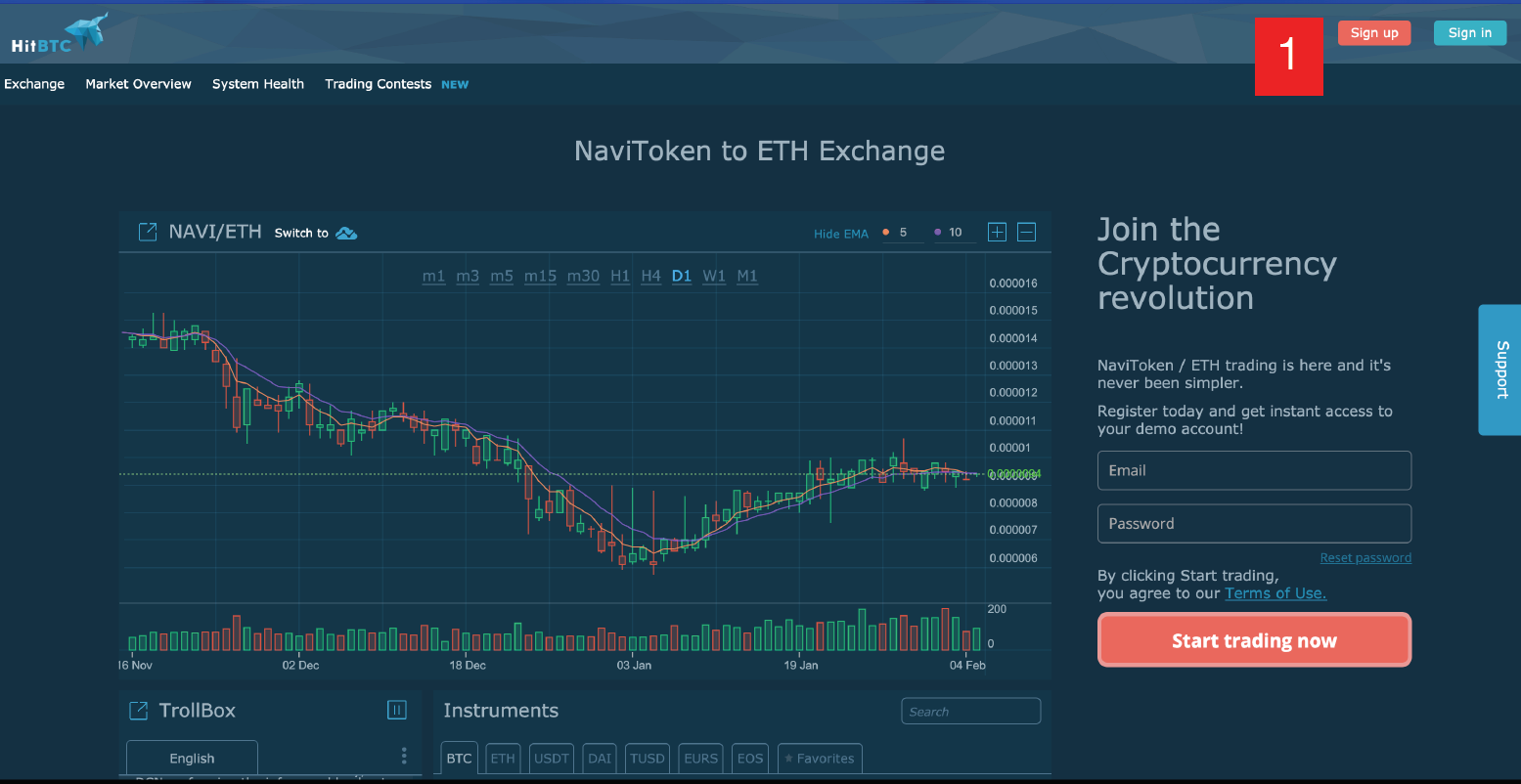The height and width of the screenshot is (784, 1521).
Task: Select the BTC instruments tab
Action: tap(459, 759)
